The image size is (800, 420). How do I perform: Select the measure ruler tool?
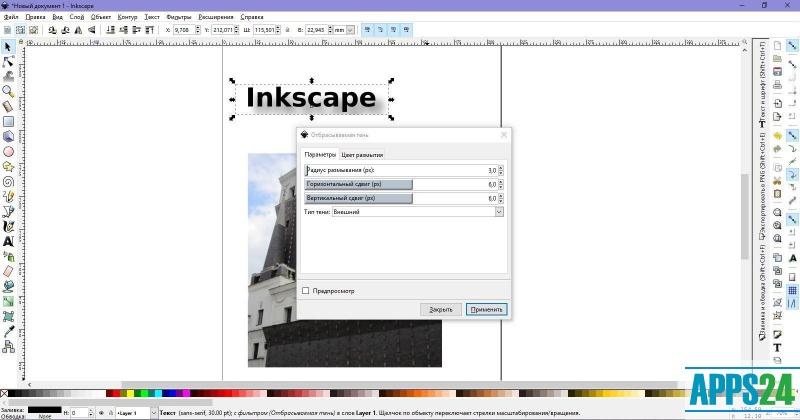[x=8, y=106]
